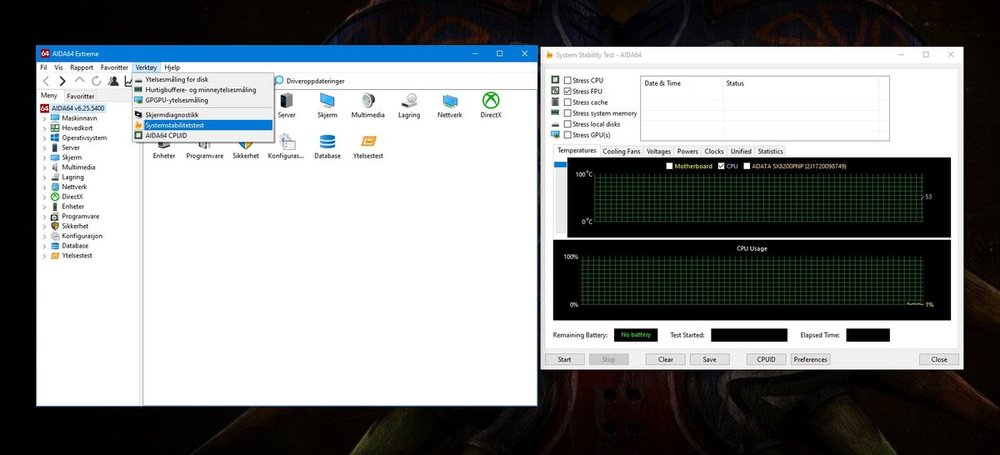Click the CPUID button in Stability Test
This screenshot has width=1000, height=455.
pos(766,359)
